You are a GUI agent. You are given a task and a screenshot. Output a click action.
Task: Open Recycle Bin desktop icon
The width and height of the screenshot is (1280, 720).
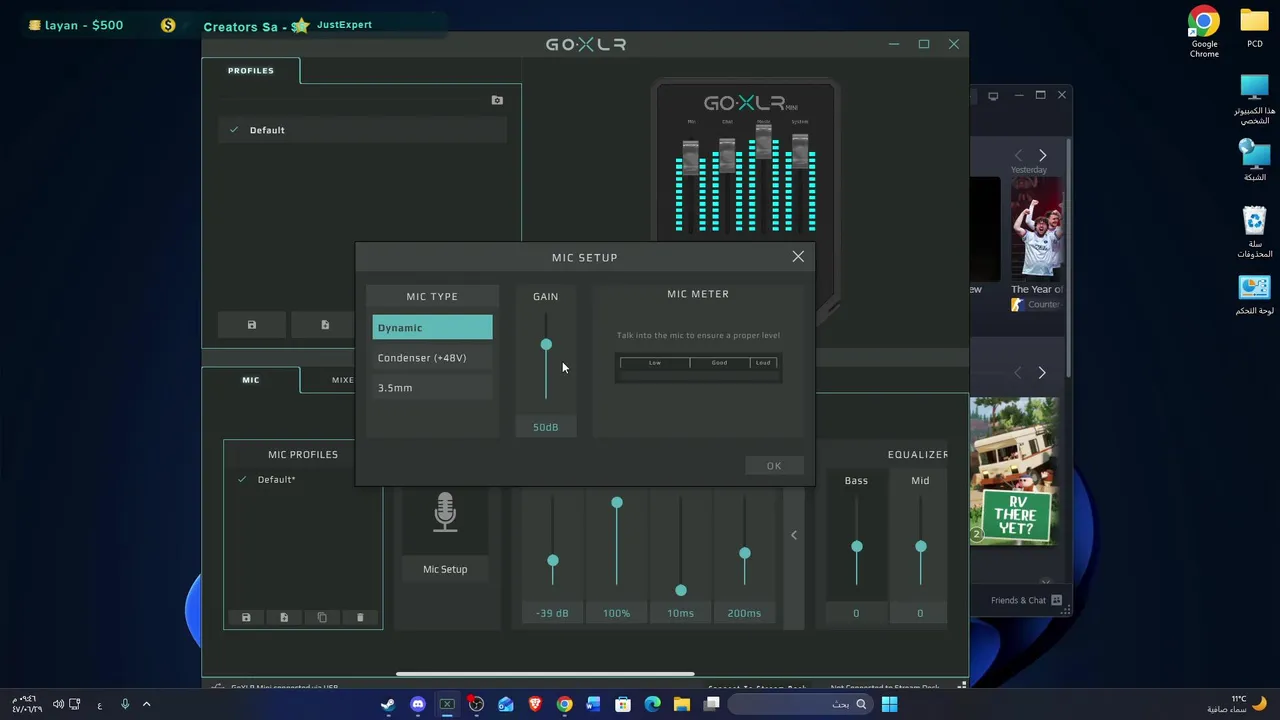(x=1254, y=232)
